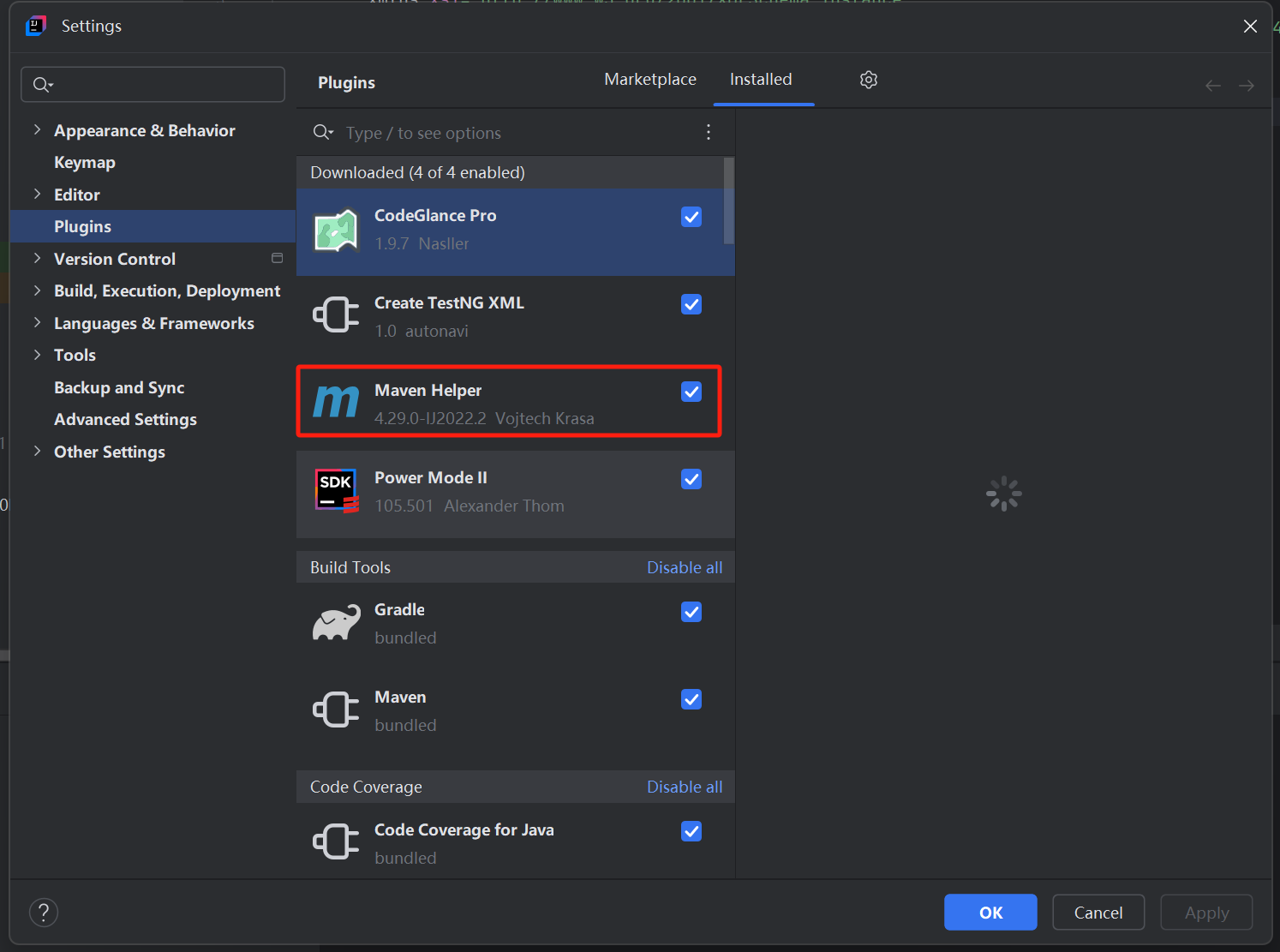Open help with the question mark button
The height and width of the screenshot is (952, 1280).
point(44,913)
